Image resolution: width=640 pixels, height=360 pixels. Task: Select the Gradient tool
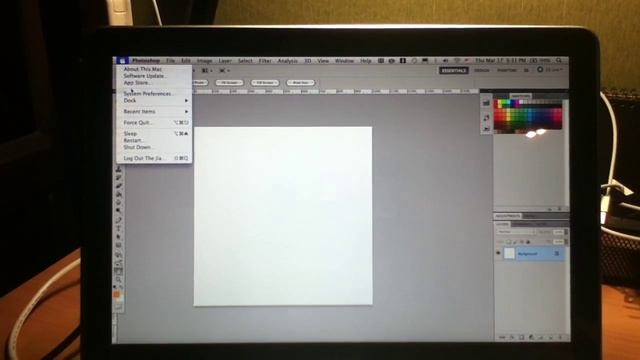[118, 194]
